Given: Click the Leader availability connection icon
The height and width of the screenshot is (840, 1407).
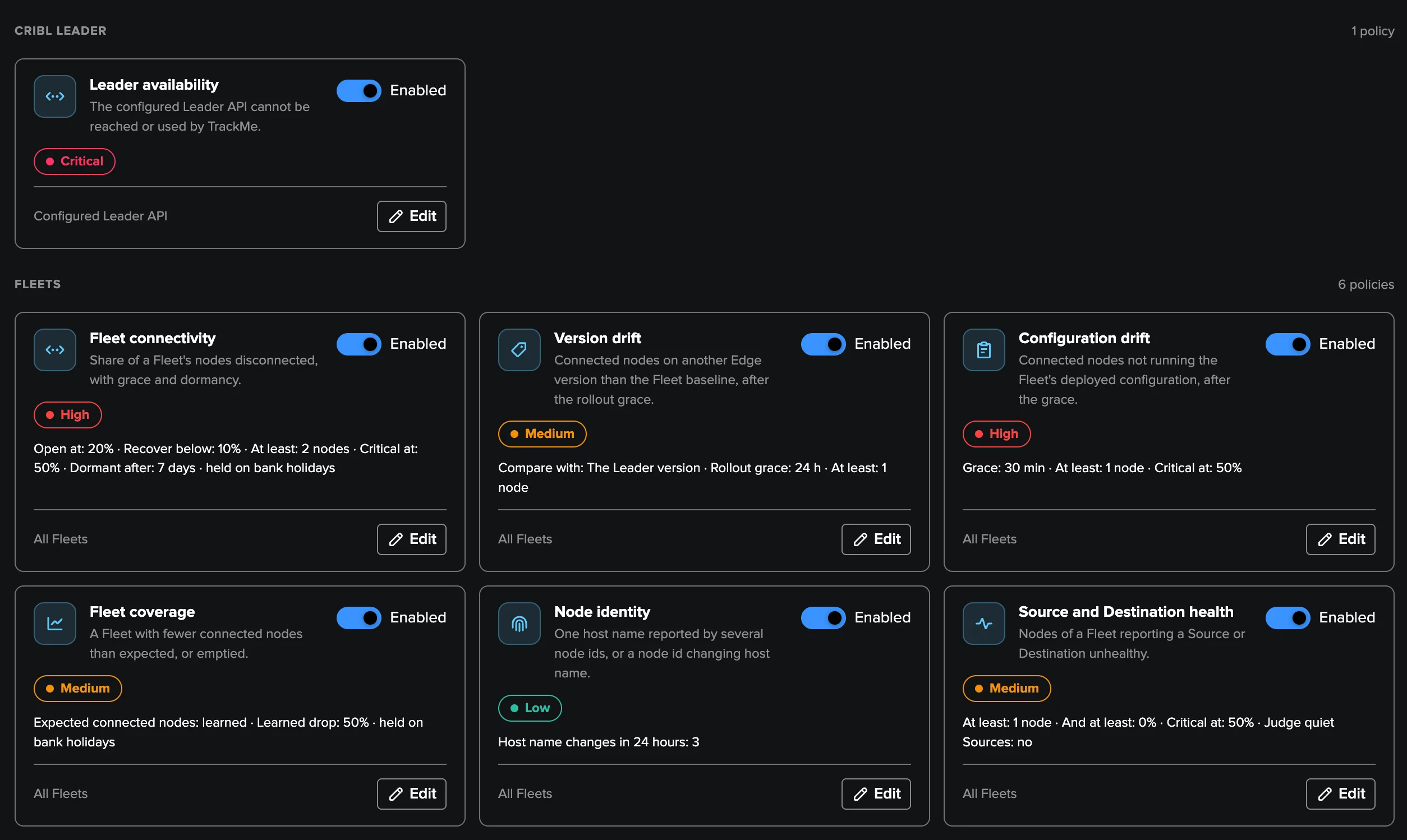Looking at the screenshot, I should pyautogui.click(x=55, y=96).
